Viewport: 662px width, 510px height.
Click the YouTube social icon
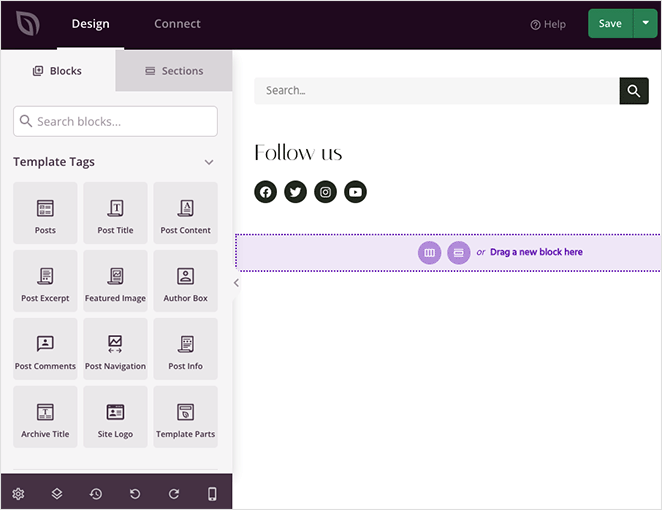(x=355, y=192)
